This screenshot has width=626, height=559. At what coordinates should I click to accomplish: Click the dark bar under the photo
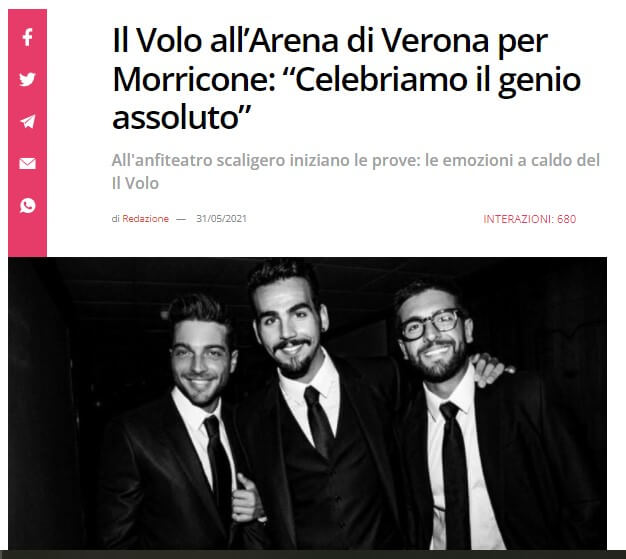click(313, 554)
